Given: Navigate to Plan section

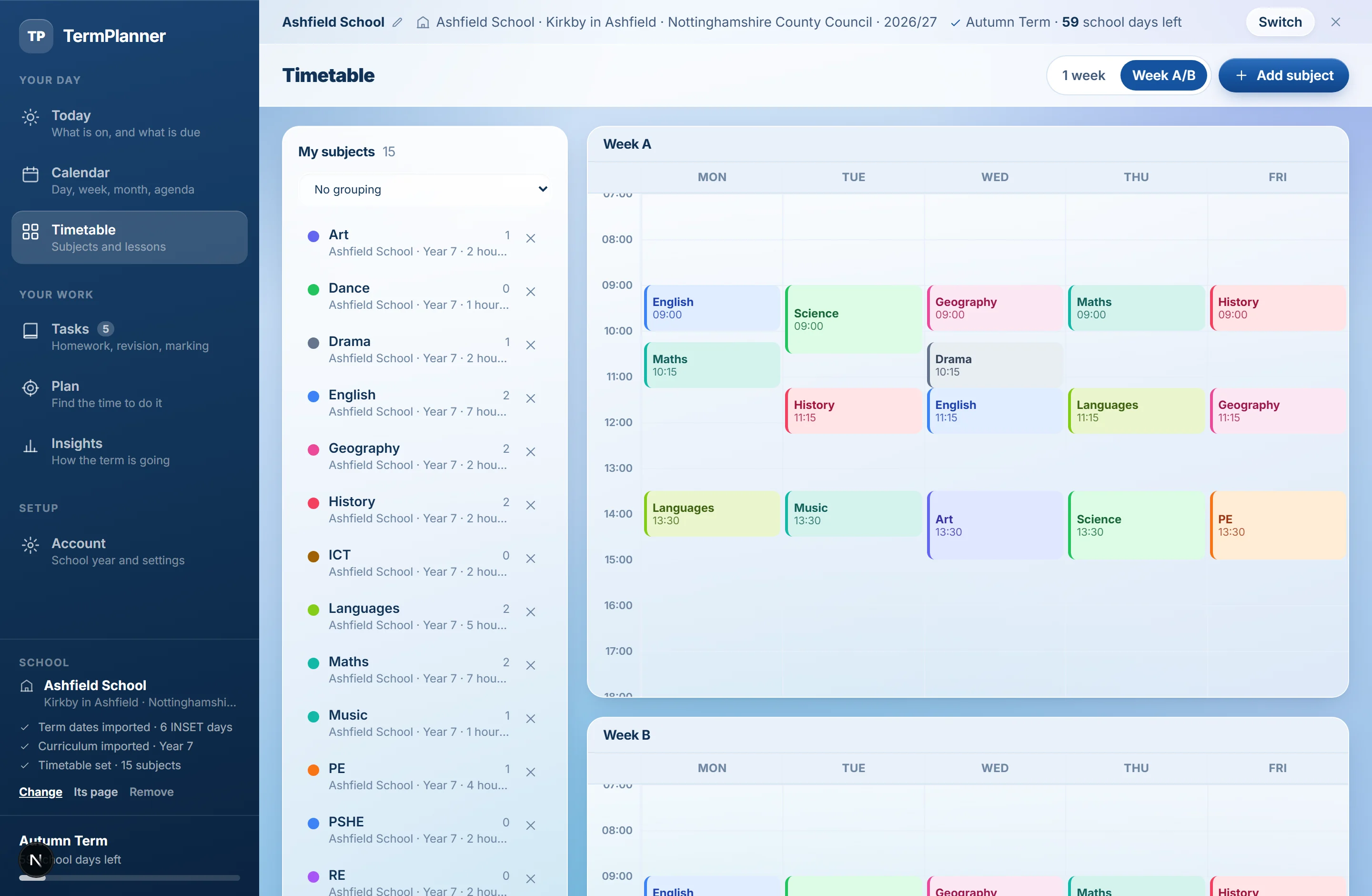Looking at the screenshot, I should point(129,394).
